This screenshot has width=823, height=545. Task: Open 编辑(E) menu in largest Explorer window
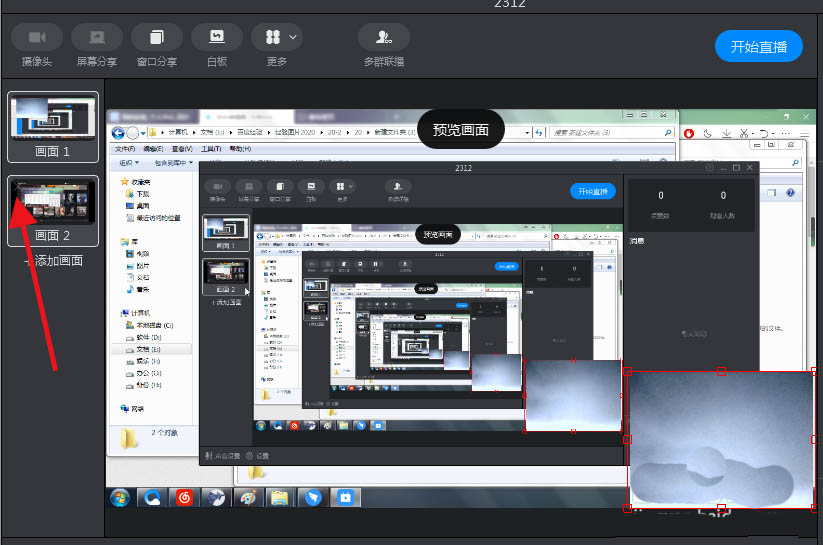153,149
